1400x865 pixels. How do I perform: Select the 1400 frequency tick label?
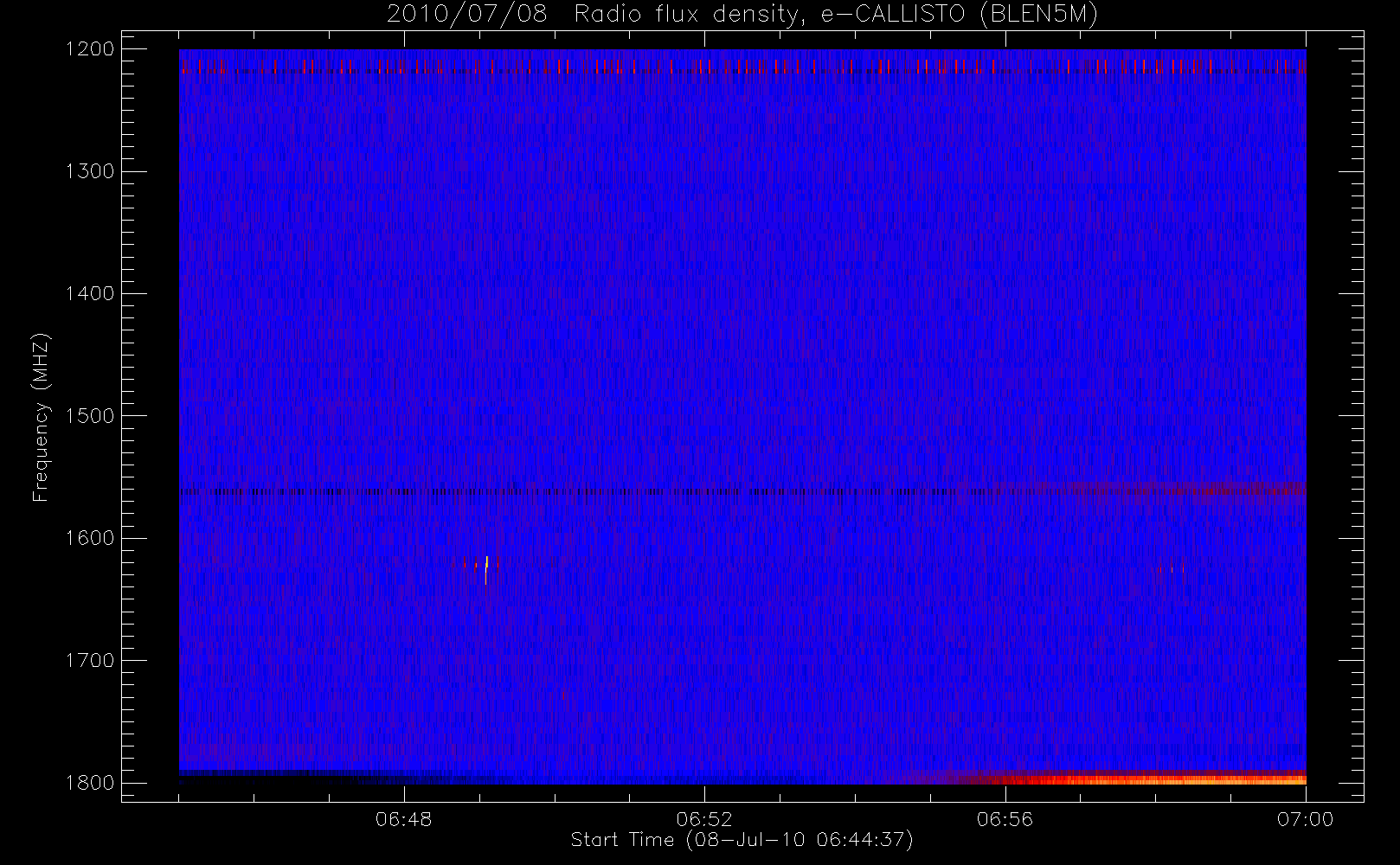click(90, 293)
